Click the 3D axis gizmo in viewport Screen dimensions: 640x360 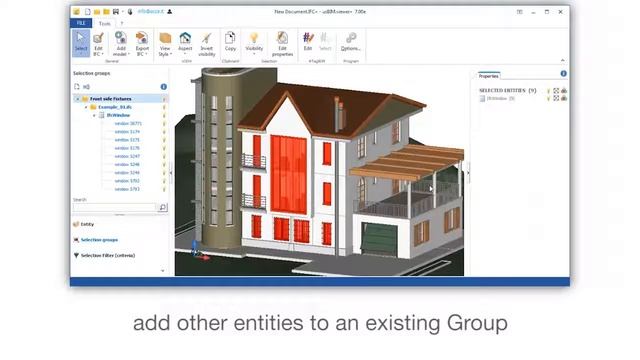(x=198, y=249)
